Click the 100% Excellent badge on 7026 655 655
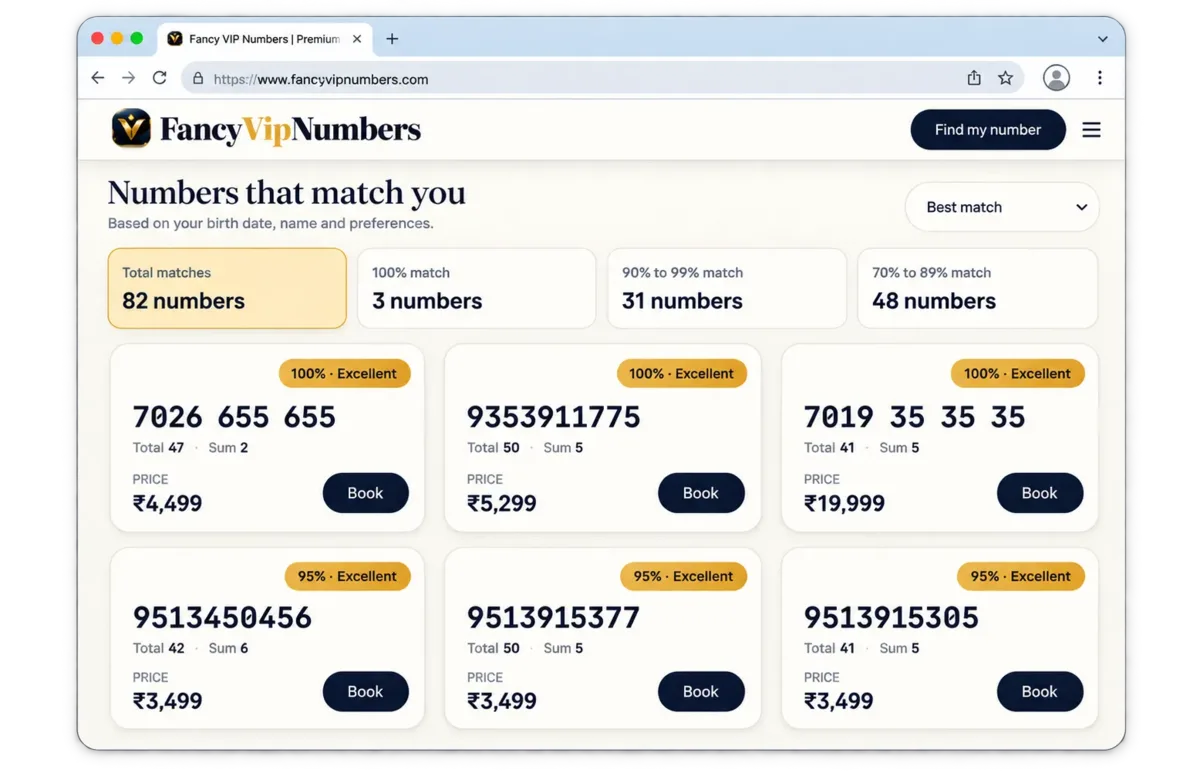The height and width of the screenshot is (780, 1200). pos(344,374)
